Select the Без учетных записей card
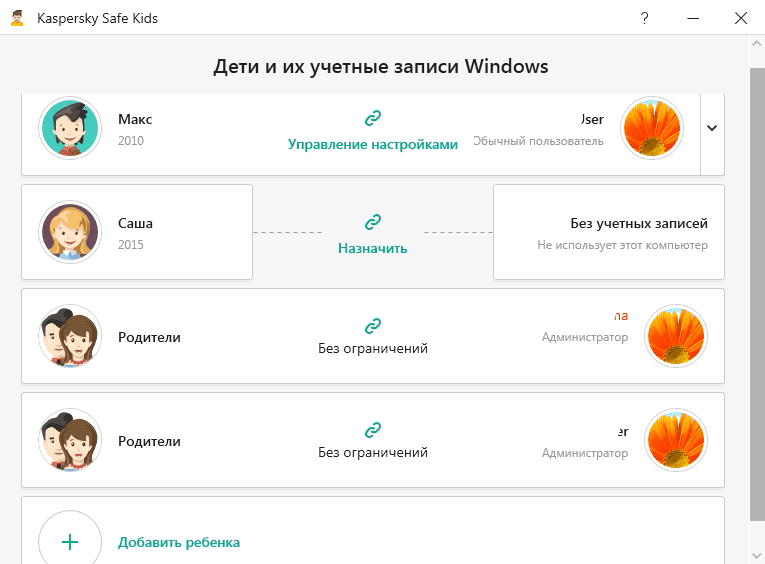Screen dimensions: 765x564 (x=608, y=232)
